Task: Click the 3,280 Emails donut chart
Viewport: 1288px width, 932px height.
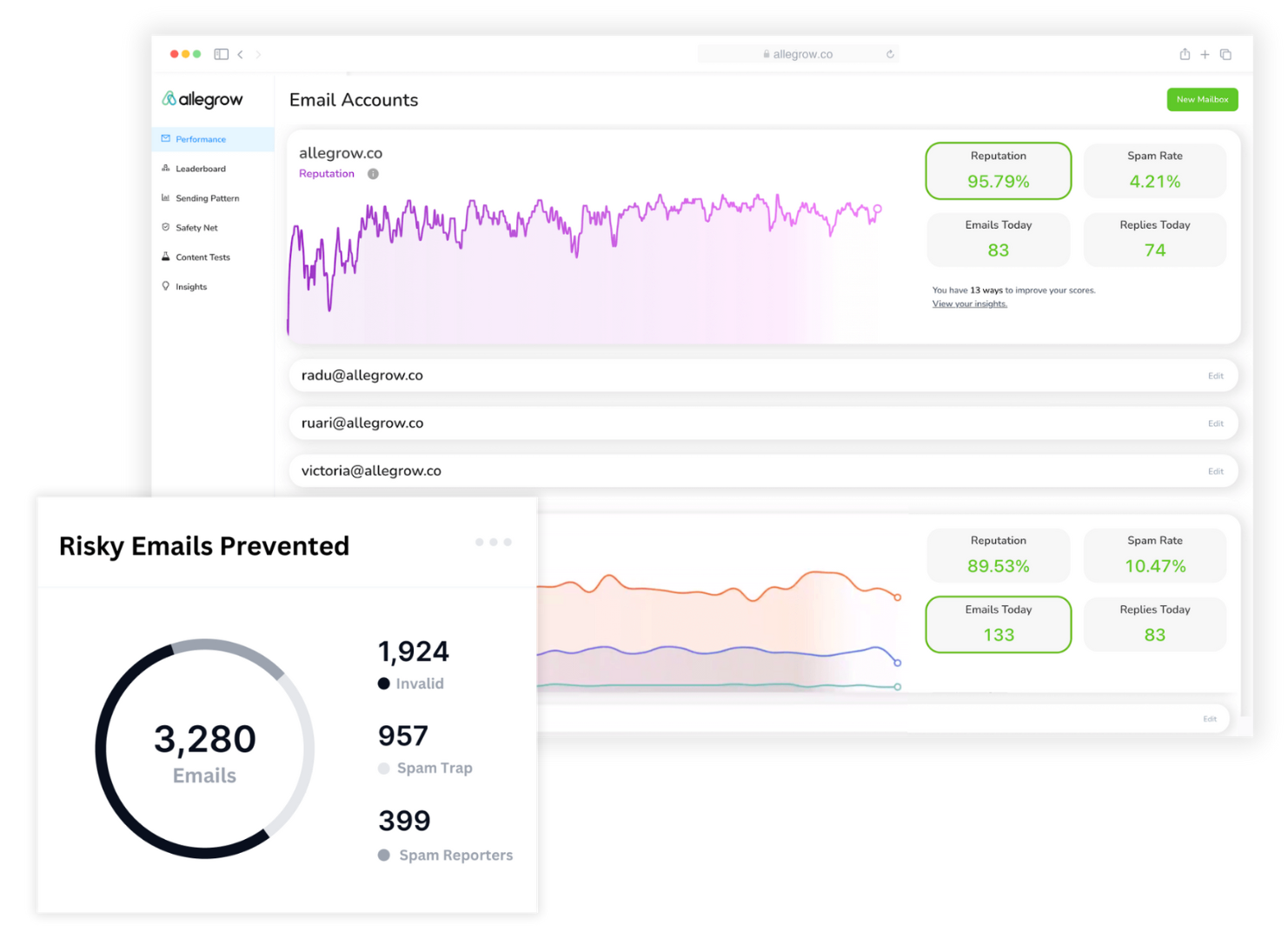Action: click(x=205, y=749)
